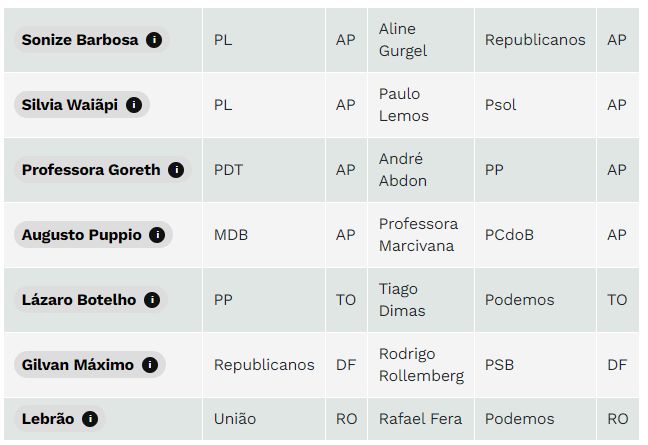Viewport: 648px width, 445px height.
Task: Select the Paulo Lemos table cell
Action: point(421,105)
